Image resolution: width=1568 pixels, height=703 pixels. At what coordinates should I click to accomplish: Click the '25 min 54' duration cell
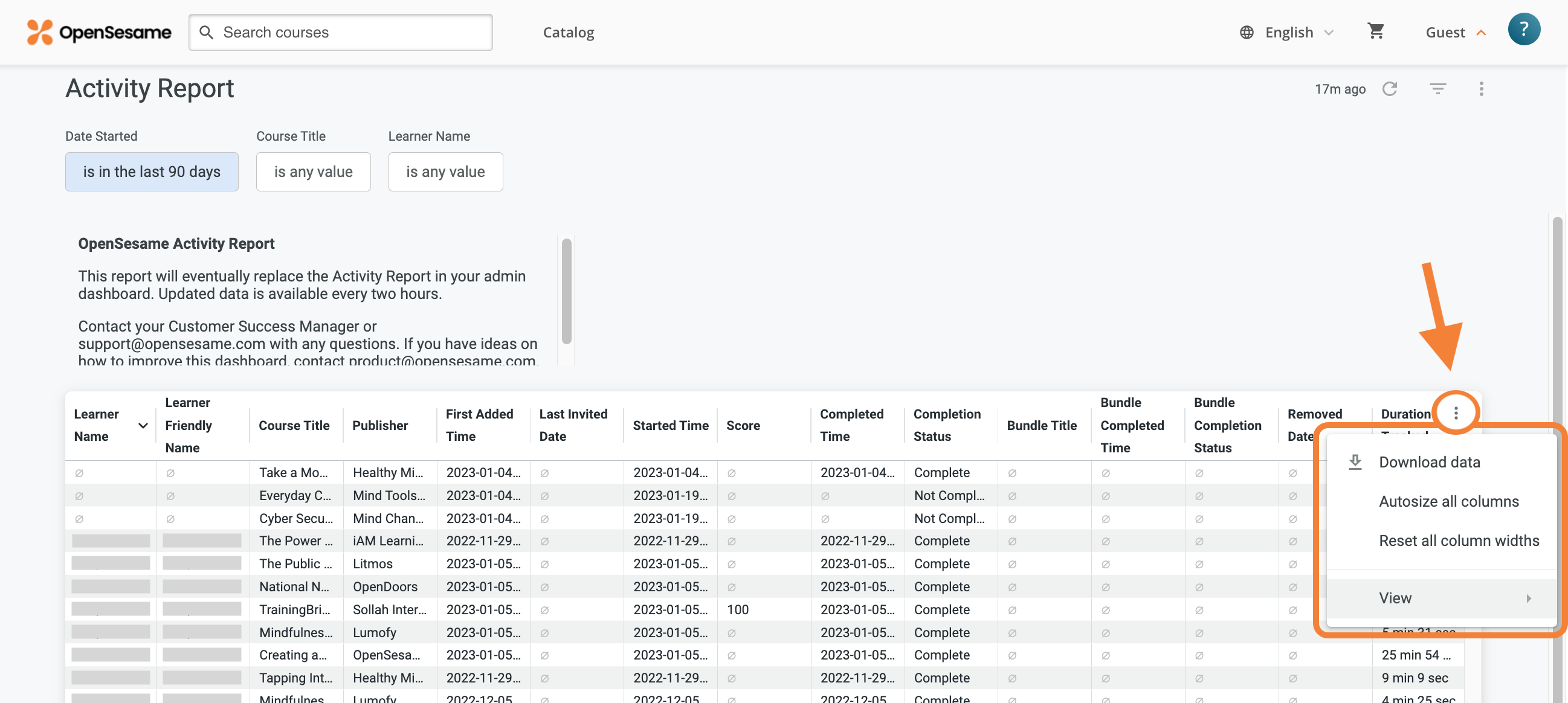click(1418, 655)
